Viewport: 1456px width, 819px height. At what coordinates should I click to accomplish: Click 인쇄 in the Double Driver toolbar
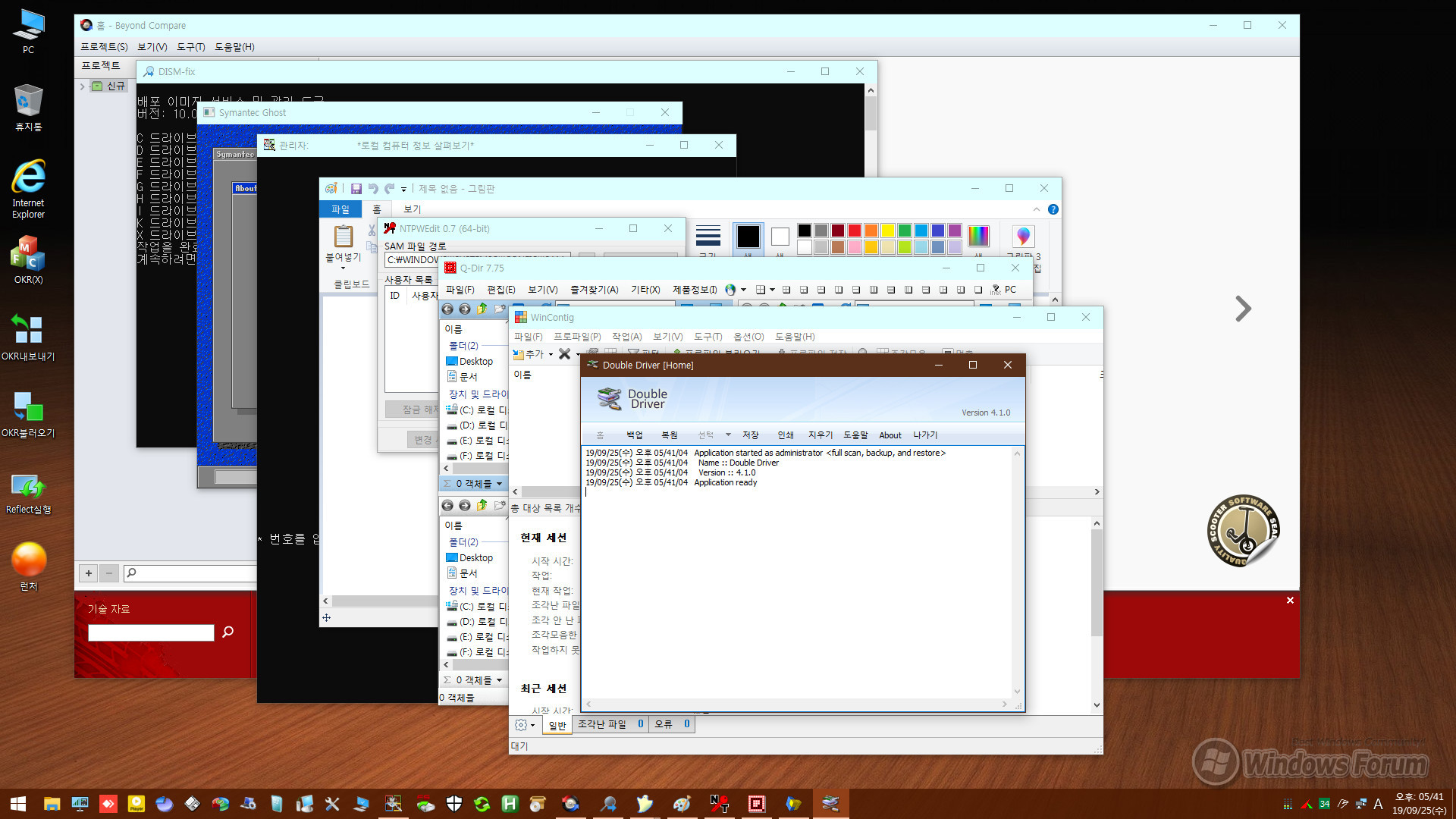click(786, 435)
